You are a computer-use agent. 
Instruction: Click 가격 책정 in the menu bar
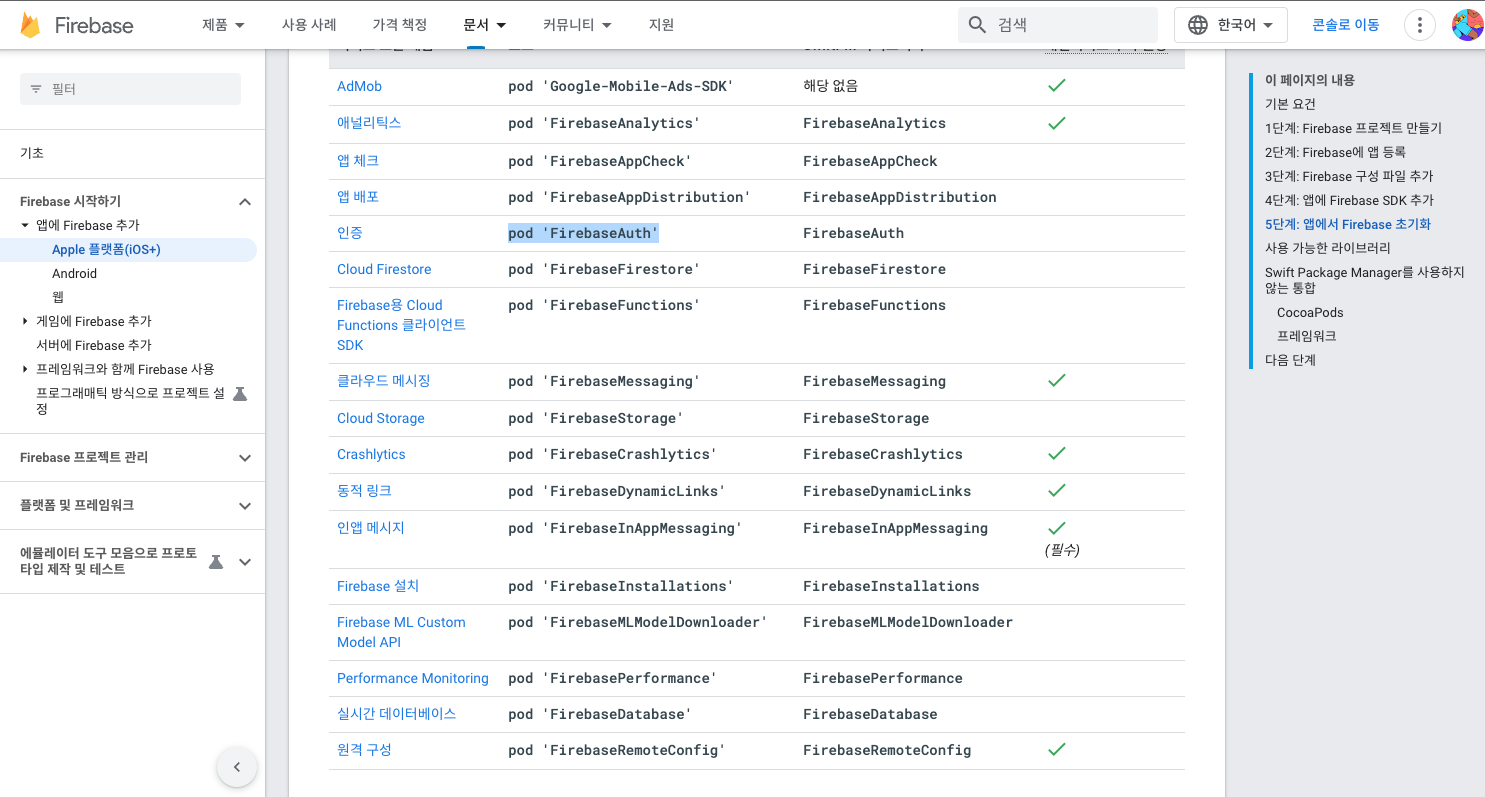399,24
